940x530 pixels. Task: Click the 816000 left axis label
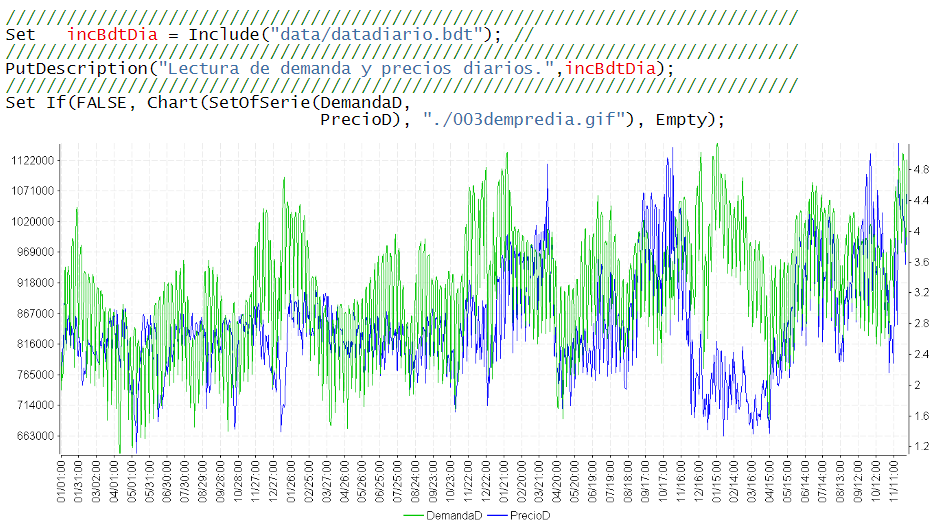click(x=35, y=344)
